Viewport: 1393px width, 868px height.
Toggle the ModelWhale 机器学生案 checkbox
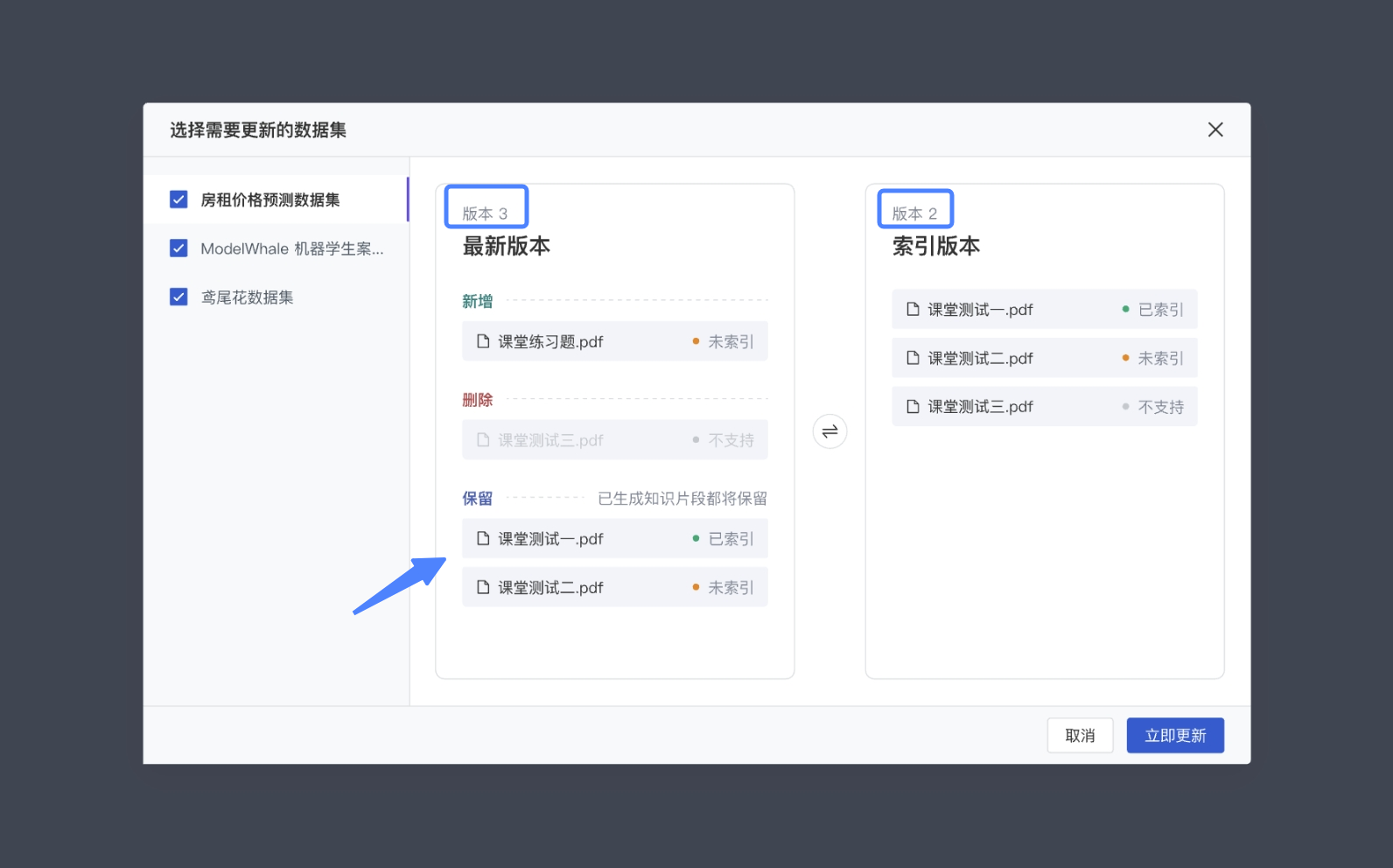178,248
